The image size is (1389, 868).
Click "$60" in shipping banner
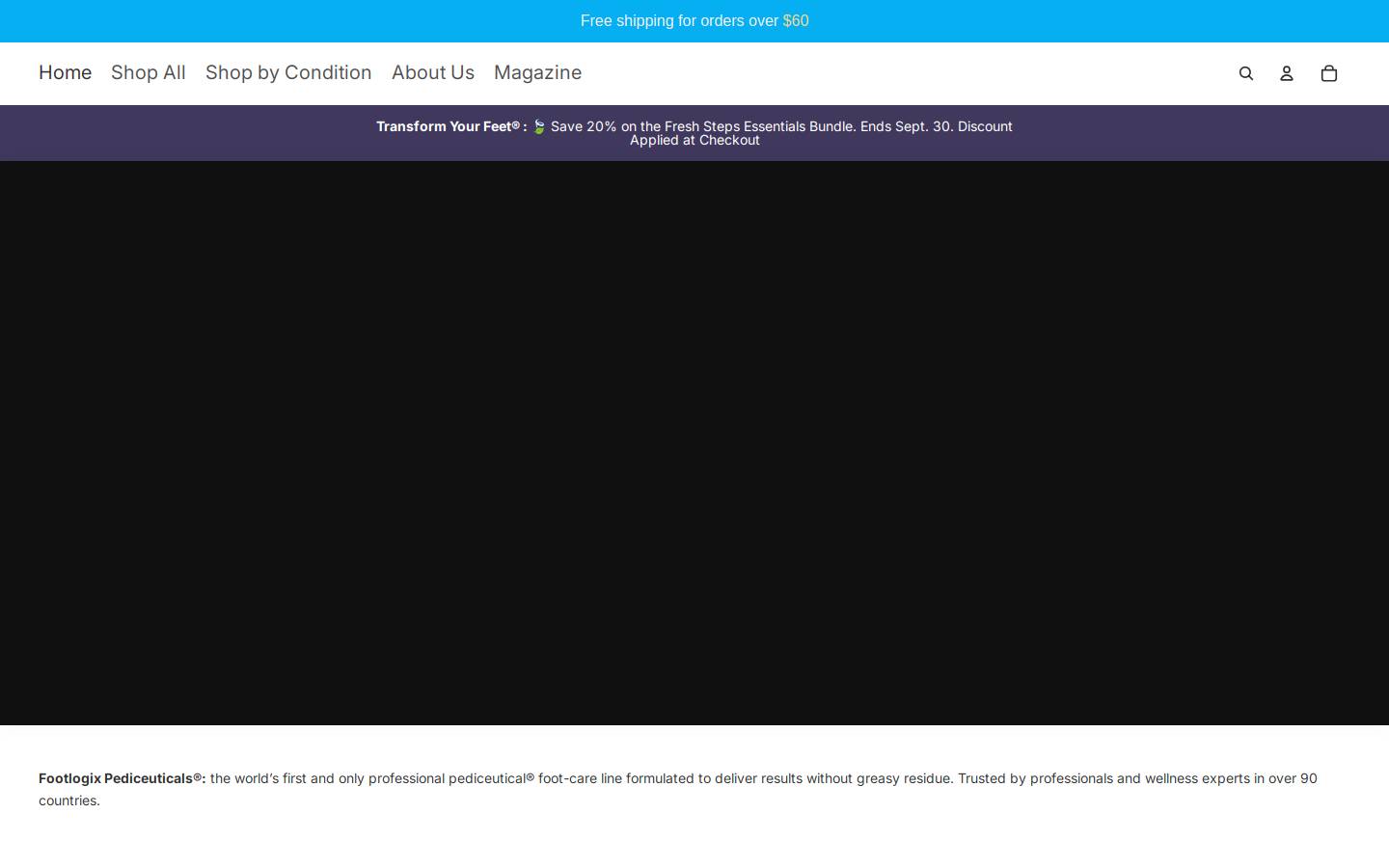click(796, 21)
